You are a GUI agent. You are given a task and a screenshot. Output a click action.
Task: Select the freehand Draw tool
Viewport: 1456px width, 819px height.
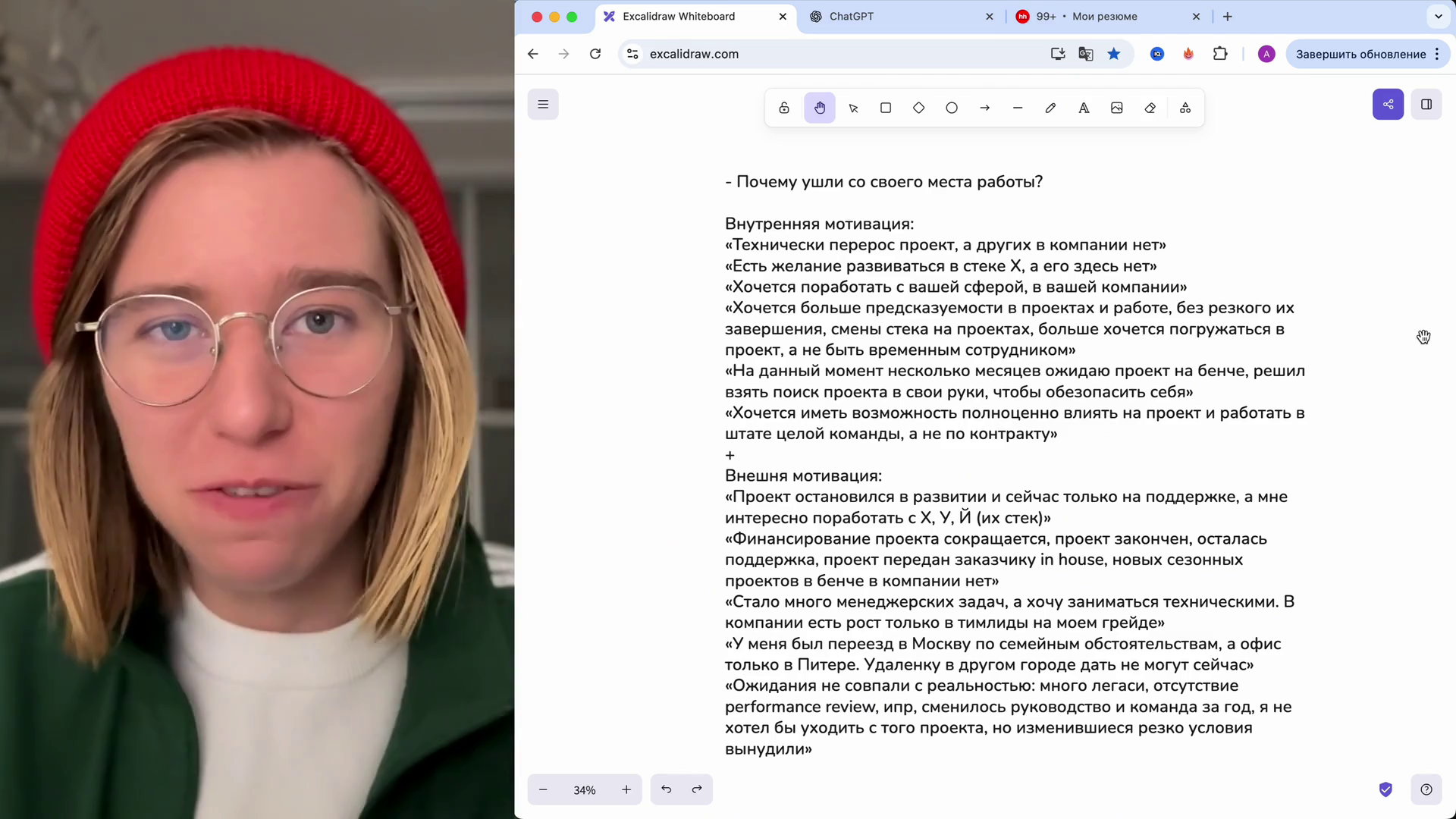(x=1050, y=108)
